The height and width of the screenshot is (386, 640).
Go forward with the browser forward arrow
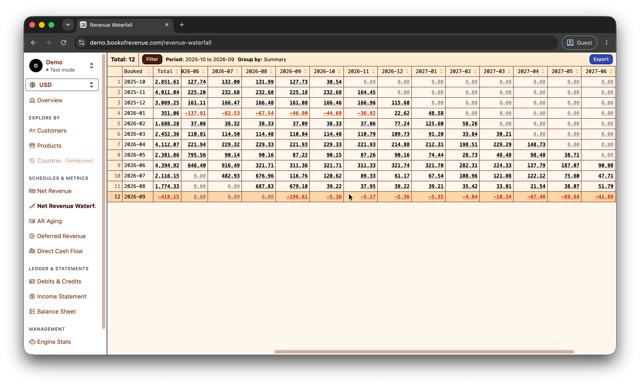click(x=48, y=42)
